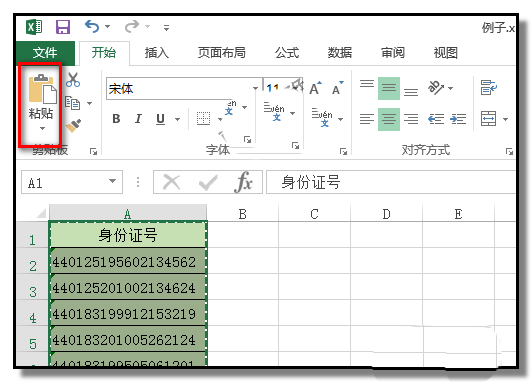This screenshot has height=382, width=532.
Task: Undo the last action
Action: tap(92, 26)
